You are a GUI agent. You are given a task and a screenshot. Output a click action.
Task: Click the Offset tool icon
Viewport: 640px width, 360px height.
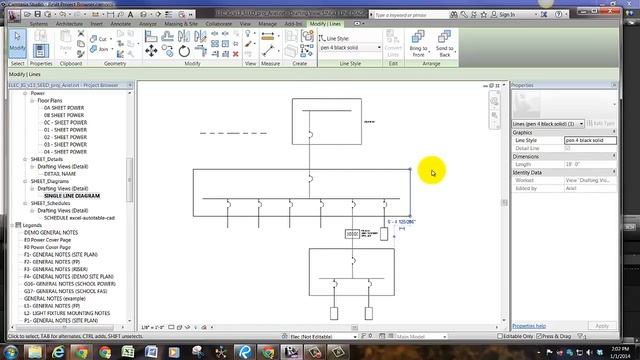point(167,36)
